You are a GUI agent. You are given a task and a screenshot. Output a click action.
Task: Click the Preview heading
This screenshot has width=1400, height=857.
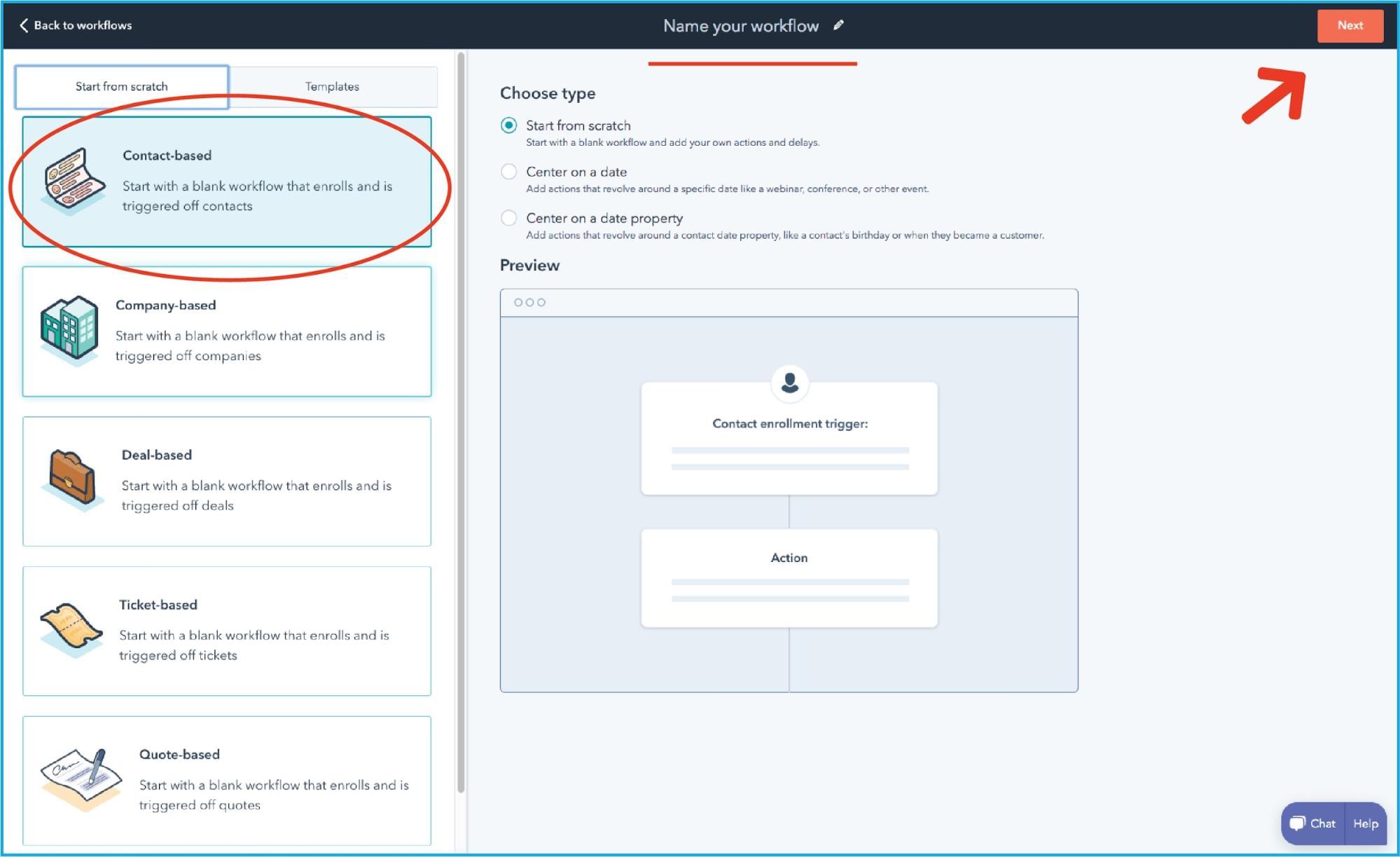click(529, 266)
